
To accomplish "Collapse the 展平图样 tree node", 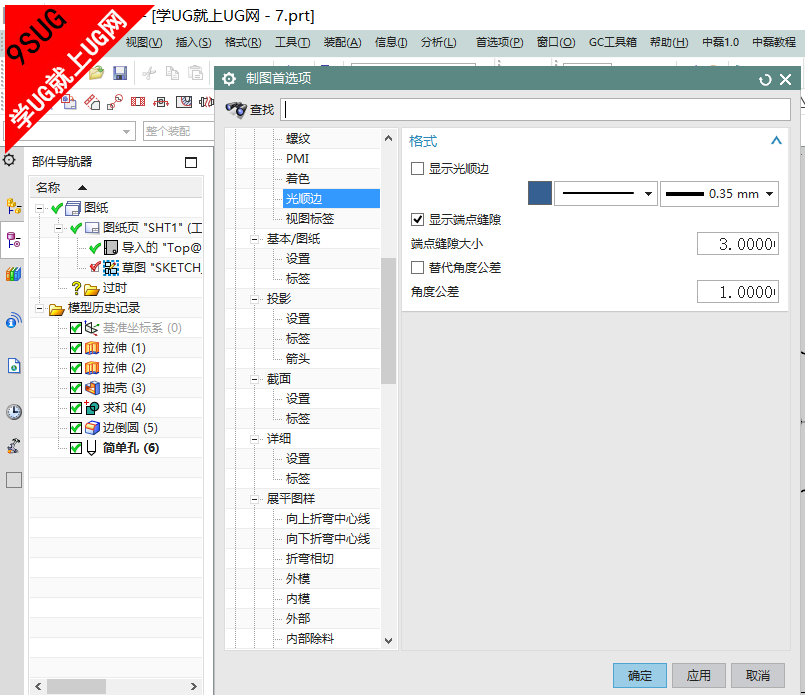I will point(254,499).
